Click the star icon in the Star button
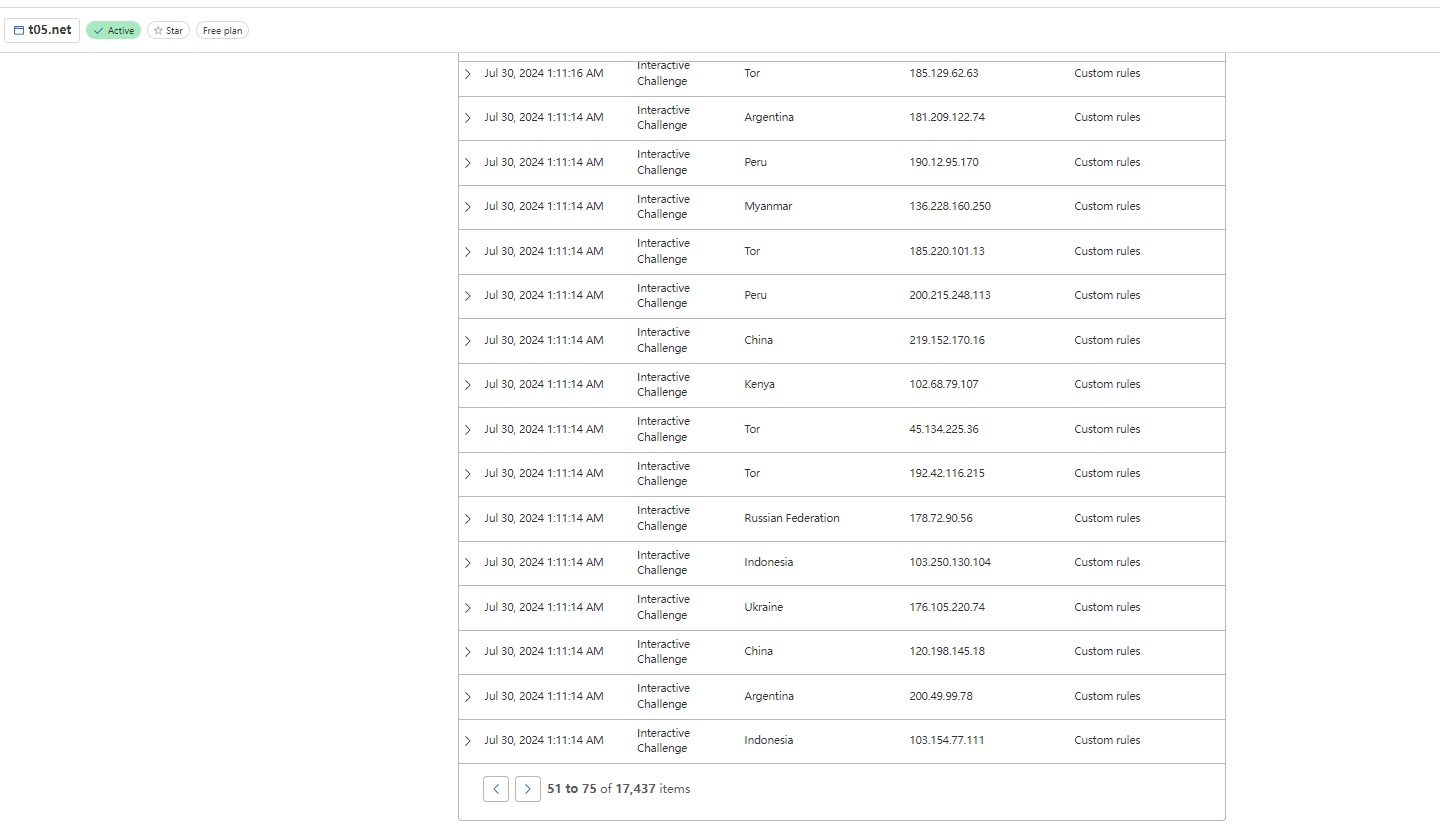The image size is (1440, 828). [x=158, y=31]
